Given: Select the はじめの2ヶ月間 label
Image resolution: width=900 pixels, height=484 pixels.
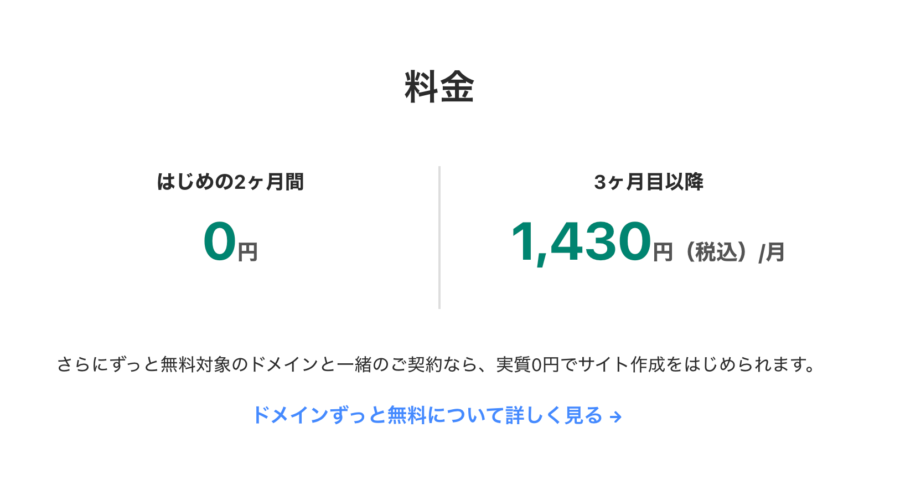Looking at the screenshot, I should (230, 182).
